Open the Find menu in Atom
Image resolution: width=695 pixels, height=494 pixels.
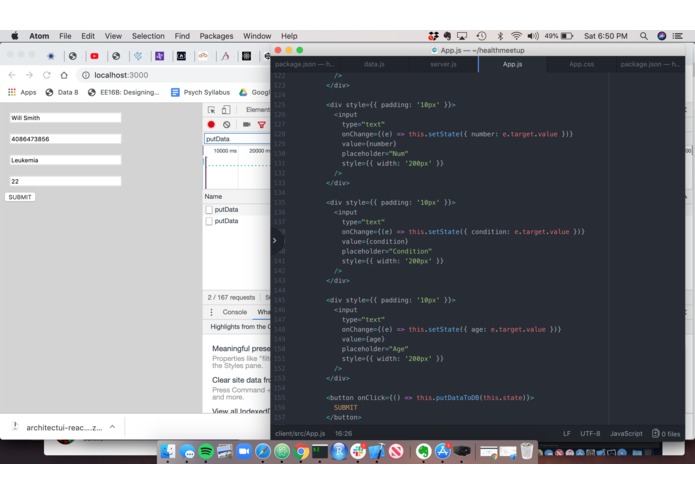point(182,36)
